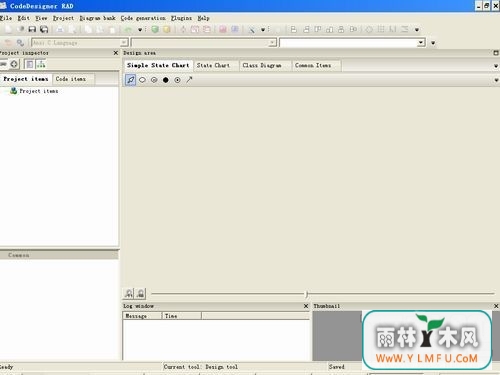Open the Code generation menu
The width and height of the screenshot is (500, 375).
(x=143, y=18)
